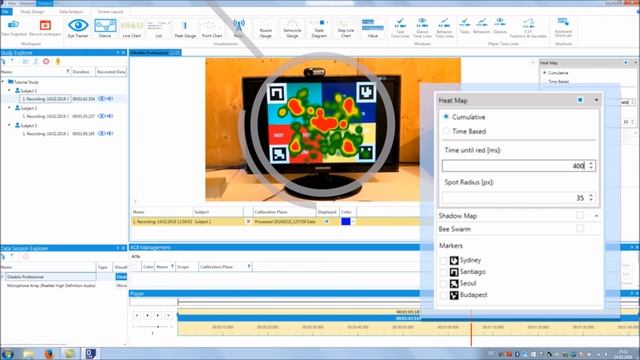Check the Santiago marker checkbox
Image resolution: width=640 pixels, height=360 pixels.
tap(444, 272)
